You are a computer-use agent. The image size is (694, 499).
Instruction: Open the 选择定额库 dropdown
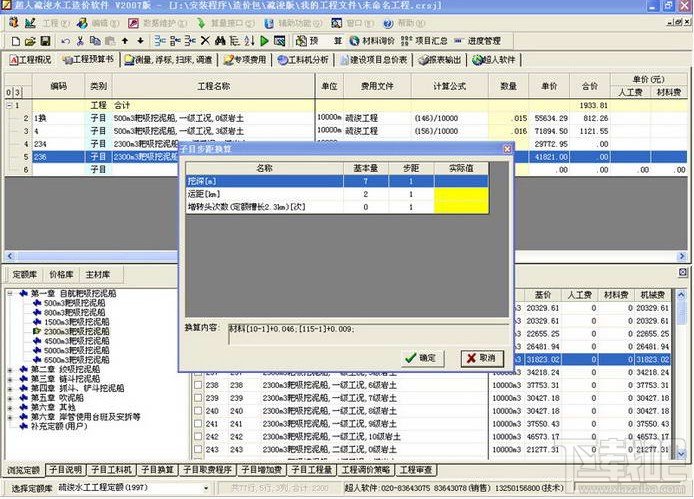click(206, 488)
